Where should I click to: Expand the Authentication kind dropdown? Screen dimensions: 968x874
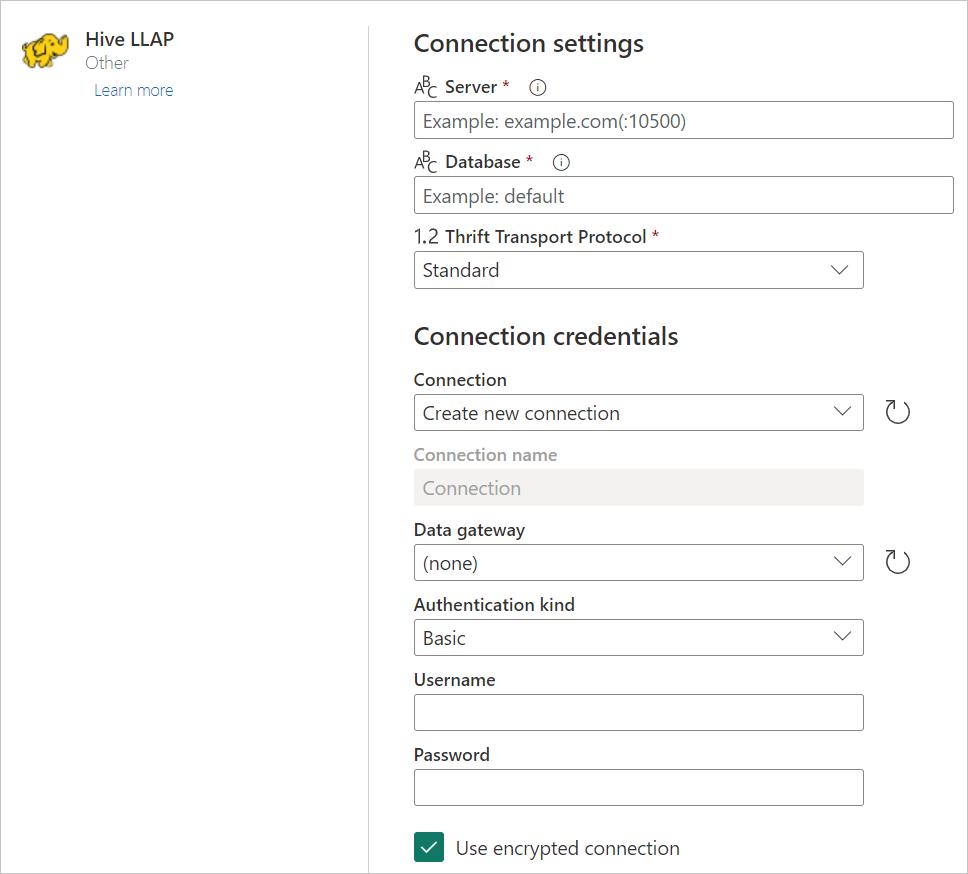[638, 638]
